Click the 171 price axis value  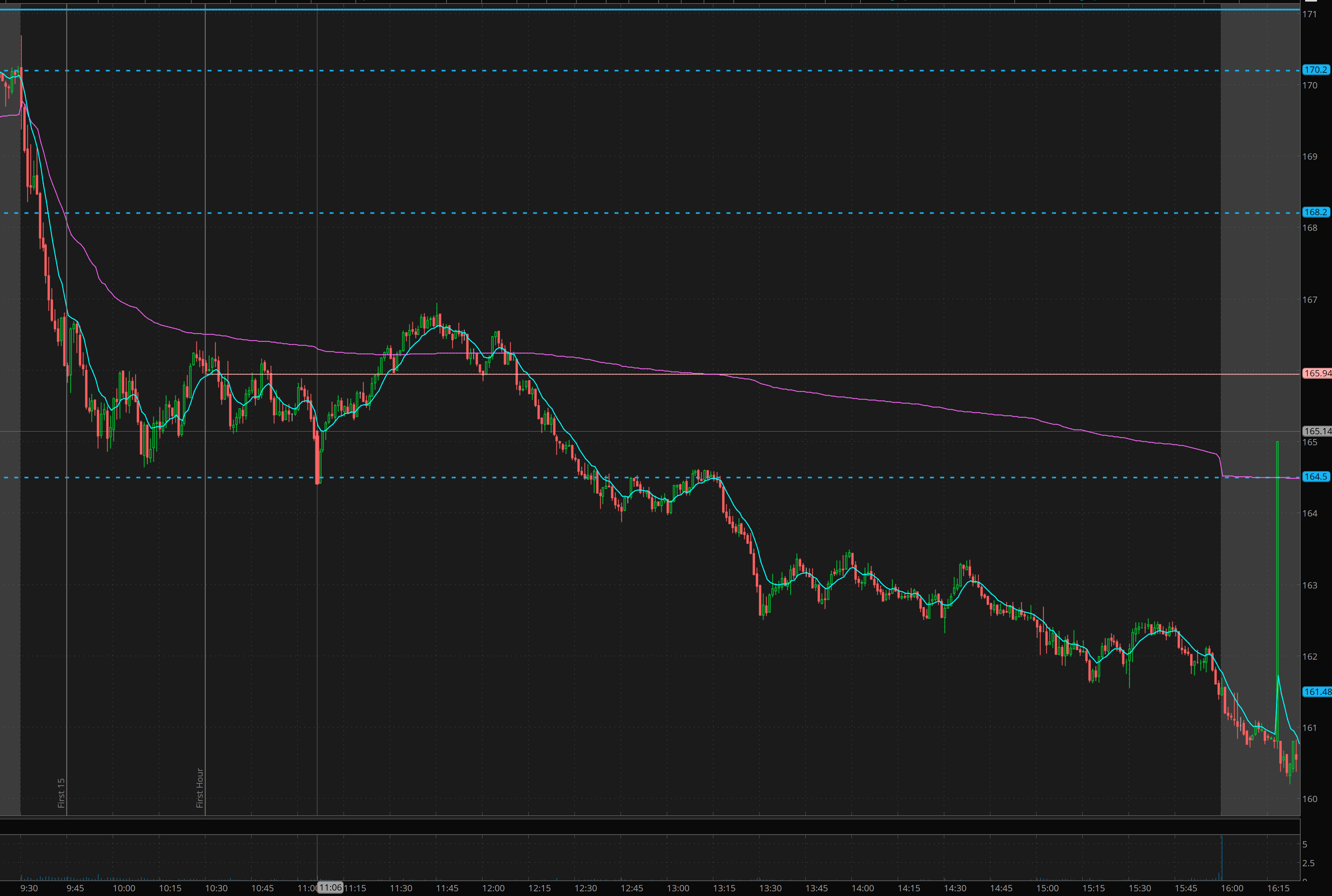[x=1309, y=14]
